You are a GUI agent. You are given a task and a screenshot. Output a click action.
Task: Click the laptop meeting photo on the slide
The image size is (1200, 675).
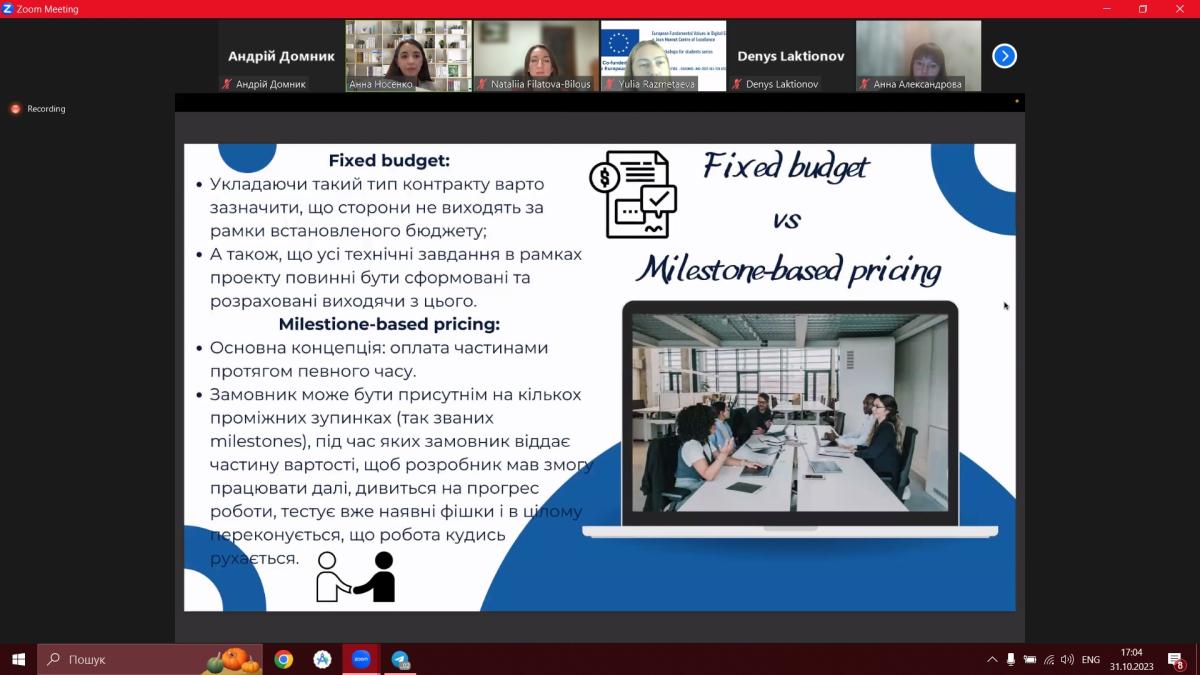790,413
